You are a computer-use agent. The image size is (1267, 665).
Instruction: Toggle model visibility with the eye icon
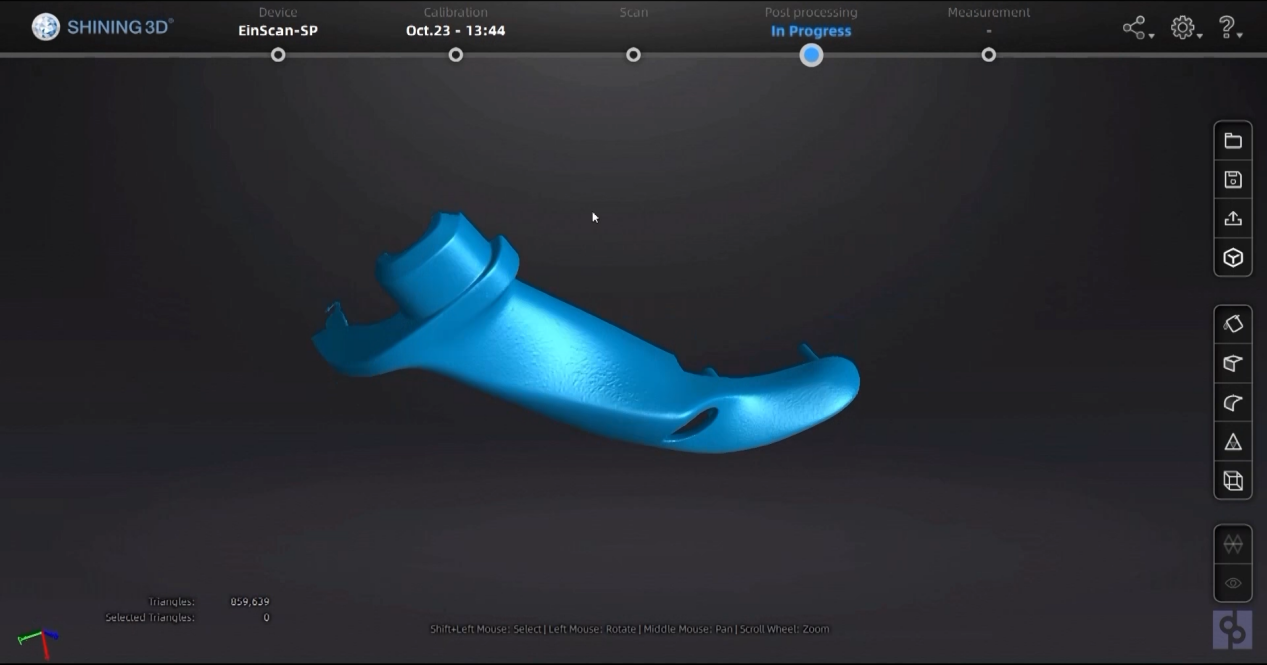1232,585
